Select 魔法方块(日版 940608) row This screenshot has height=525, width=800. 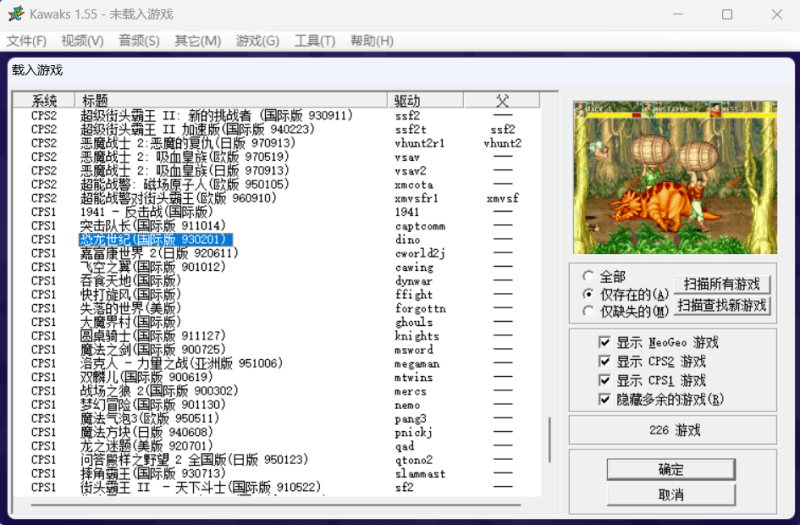pyautogui.click(x=276, y=432)
